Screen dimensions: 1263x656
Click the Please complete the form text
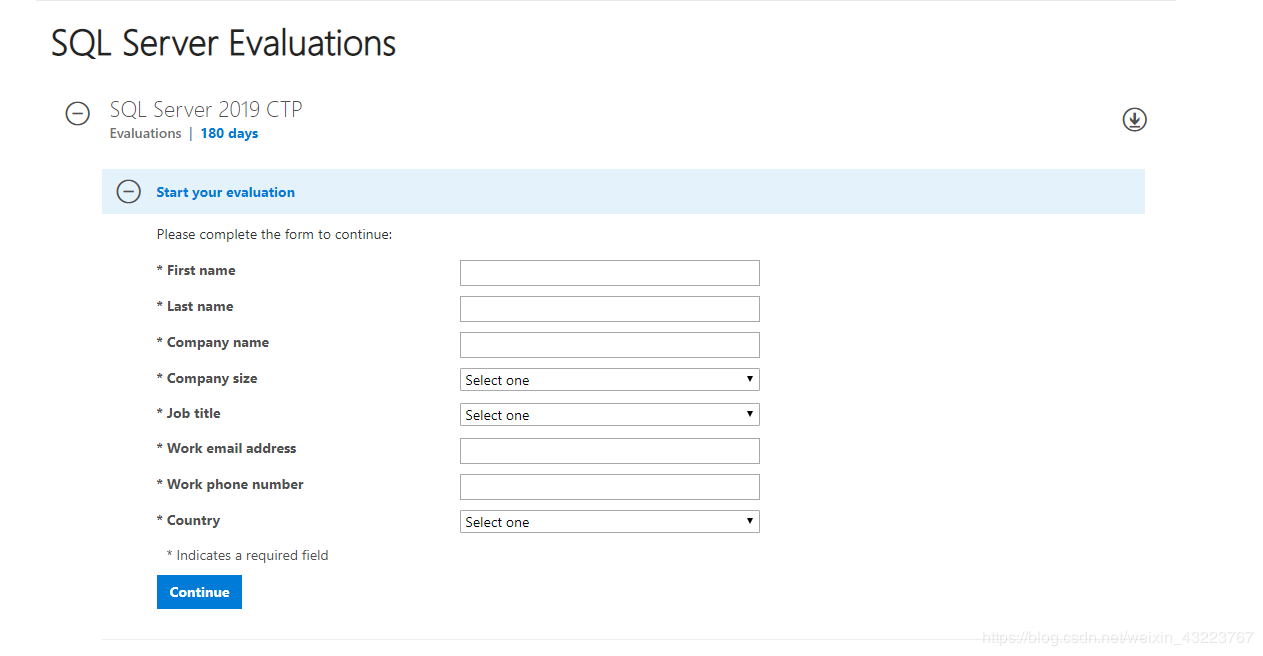(274, 235)
